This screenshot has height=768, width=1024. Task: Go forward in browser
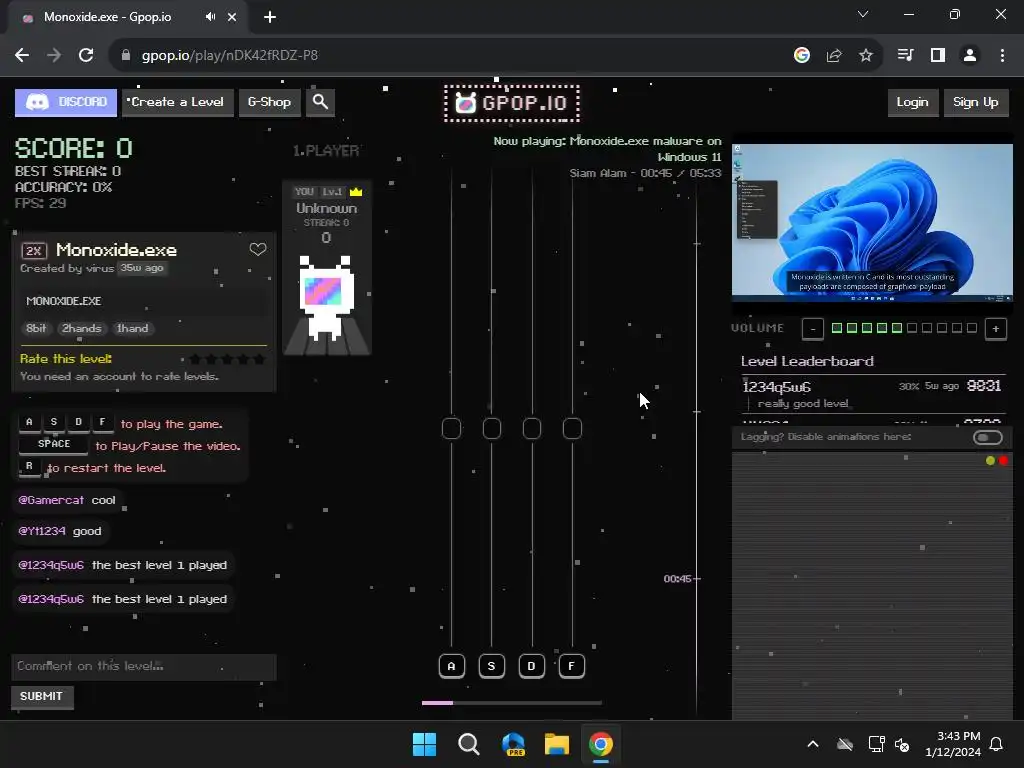tap(54, 56)
